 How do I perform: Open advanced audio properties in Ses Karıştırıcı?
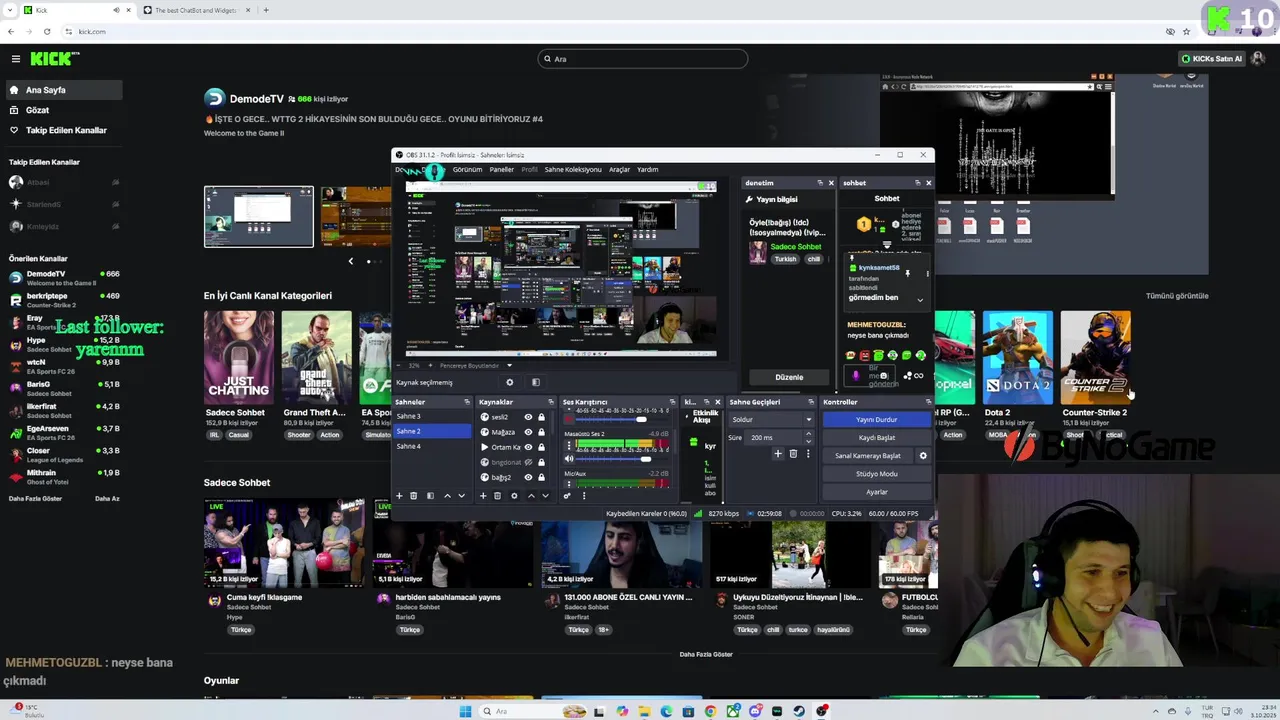click(567, 496)
